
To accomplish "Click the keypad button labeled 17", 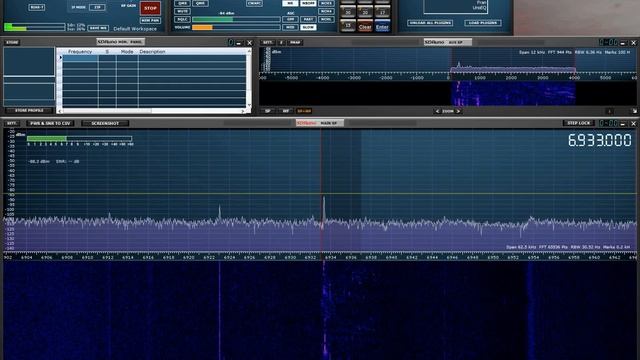I will pyautogui.click(x=382, y=12).
